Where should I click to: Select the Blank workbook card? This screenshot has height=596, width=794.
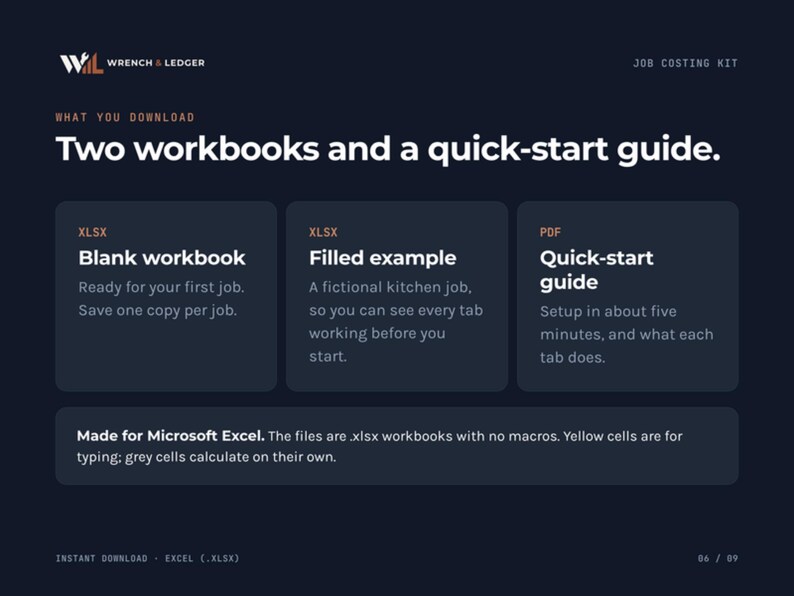tap(166, 296)
